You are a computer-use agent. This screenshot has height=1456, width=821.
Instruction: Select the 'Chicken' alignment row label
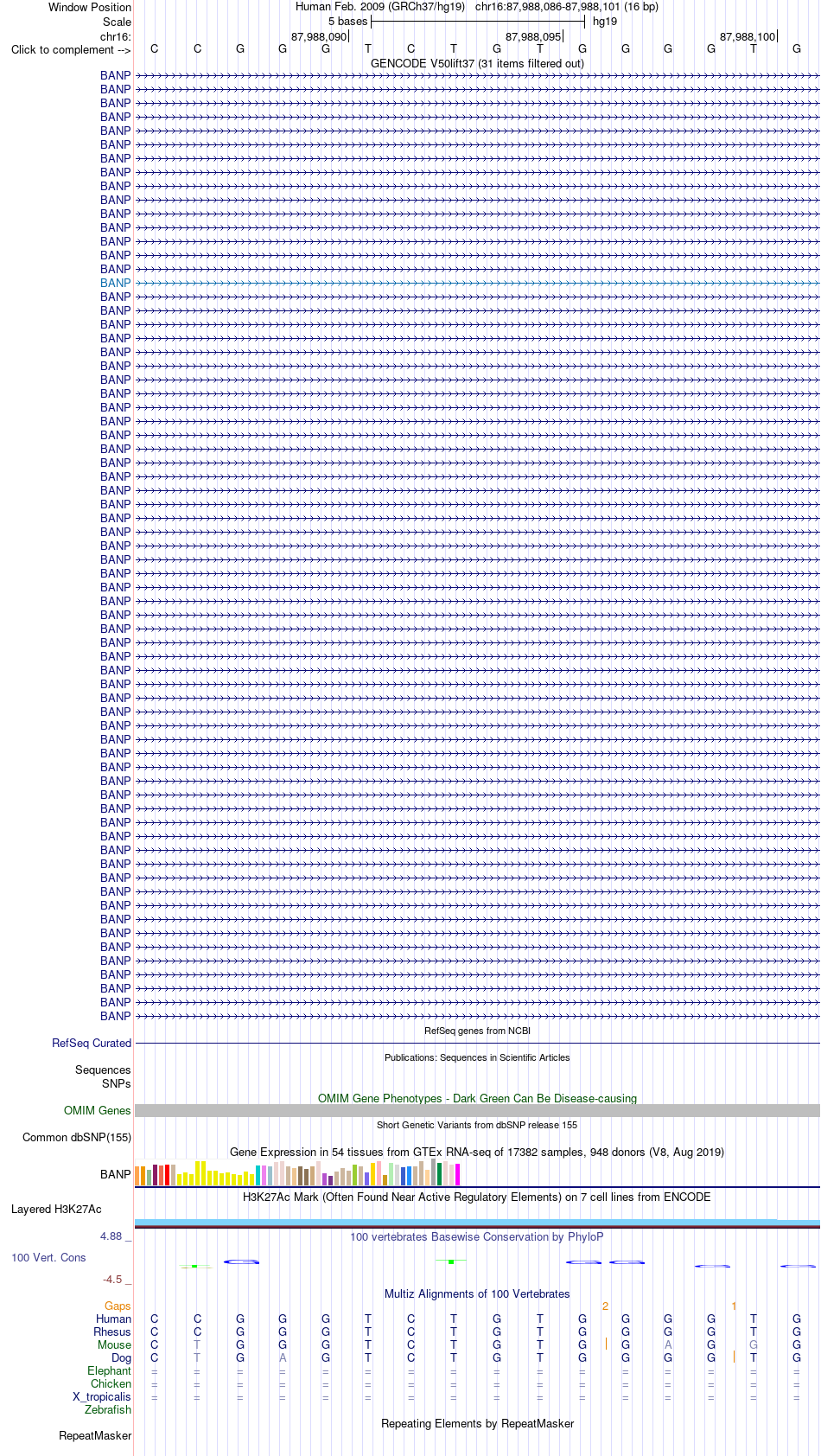point(111,1384)
